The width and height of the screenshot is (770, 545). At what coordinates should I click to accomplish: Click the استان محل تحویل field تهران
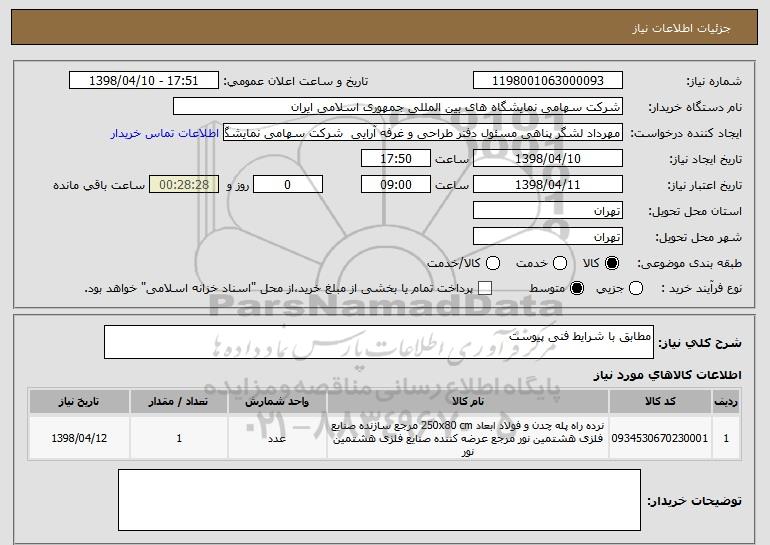(548, 211)
